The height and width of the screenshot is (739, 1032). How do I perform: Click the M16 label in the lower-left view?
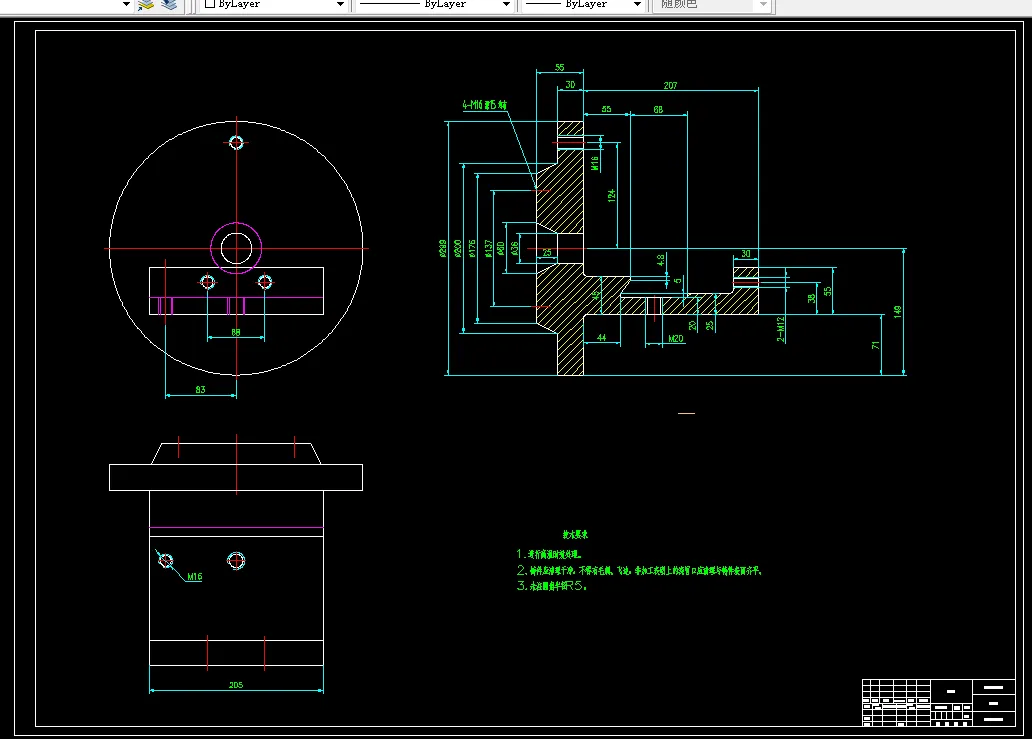[194, 577]
